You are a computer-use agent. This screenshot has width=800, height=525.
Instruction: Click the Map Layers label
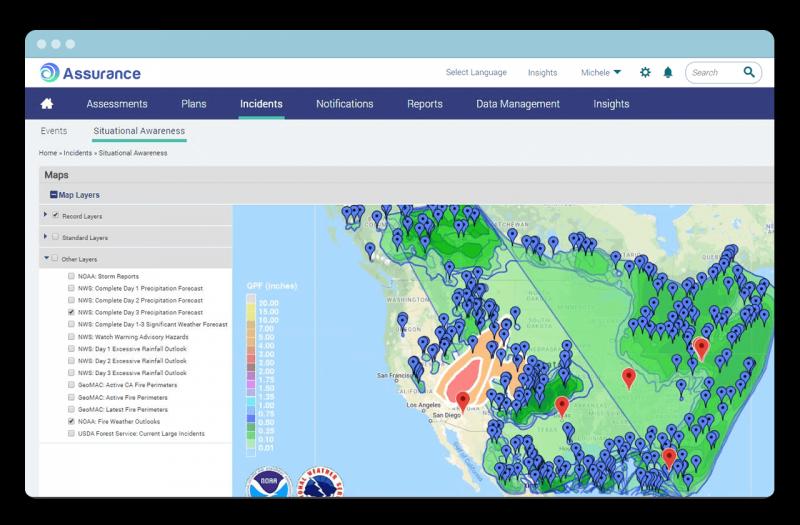tap(79, 195)
